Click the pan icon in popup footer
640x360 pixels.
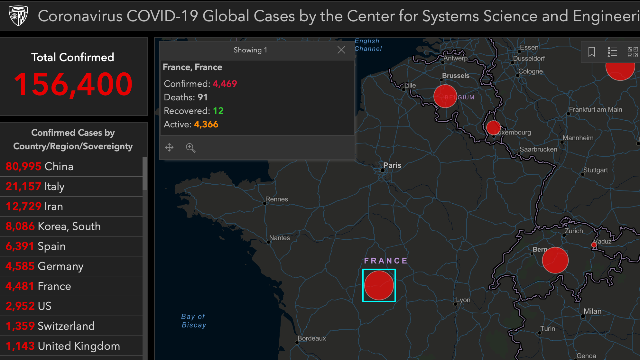(169, 147)
